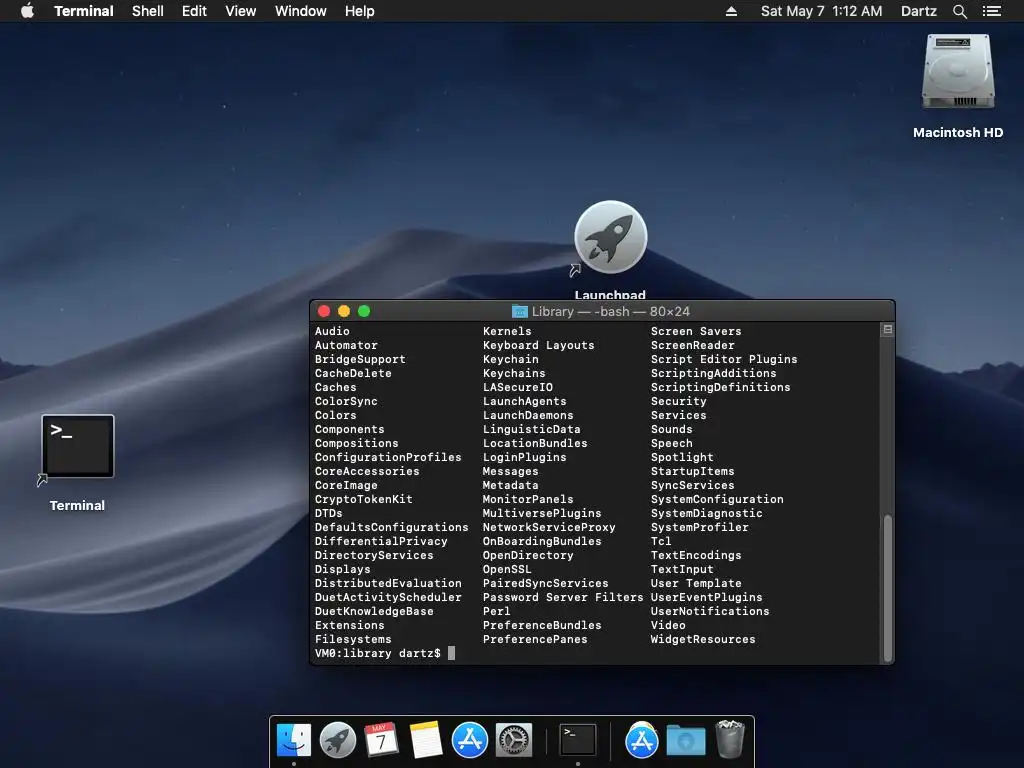
Task: Open the Shell menu
Action: tap(148, 11)
